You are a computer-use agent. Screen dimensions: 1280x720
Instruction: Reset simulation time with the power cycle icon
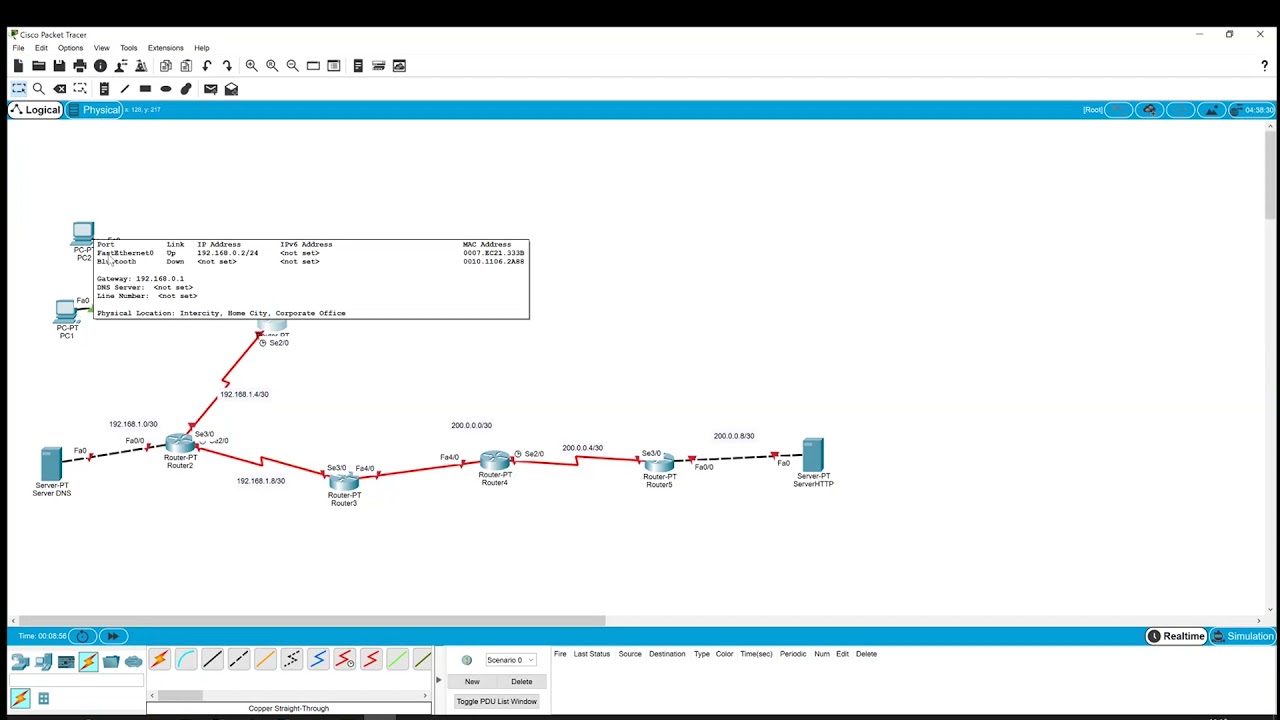tap(82, 636)
